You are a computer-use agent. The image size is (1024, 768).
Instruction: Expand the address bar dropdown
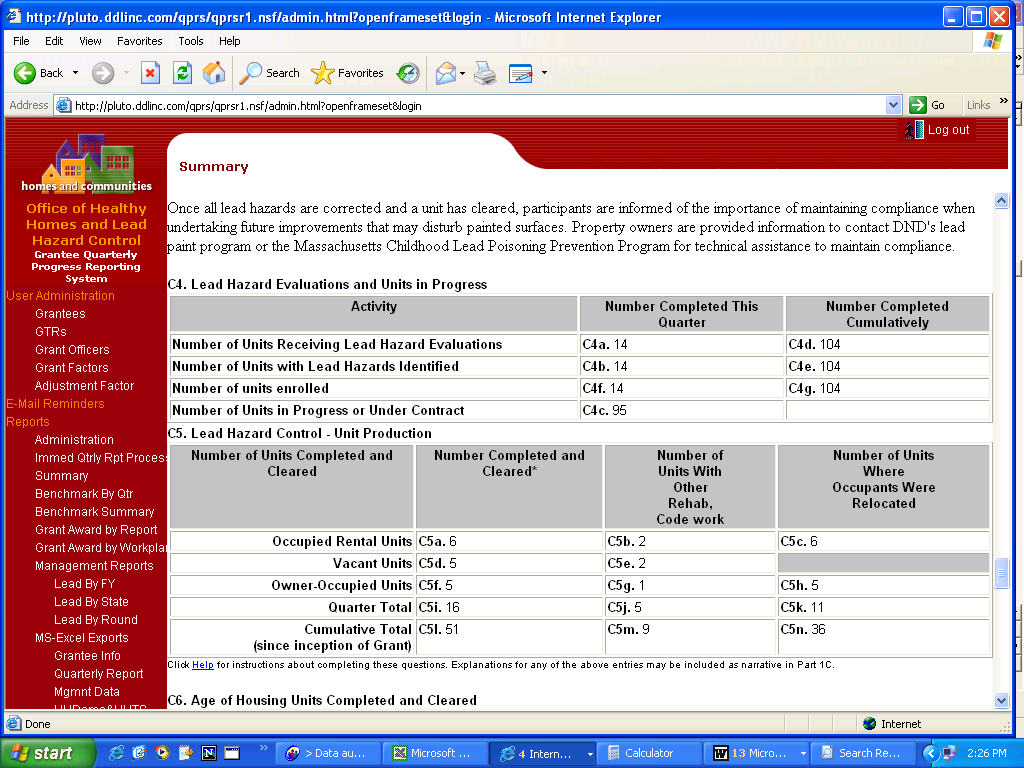tap(893, 105)
